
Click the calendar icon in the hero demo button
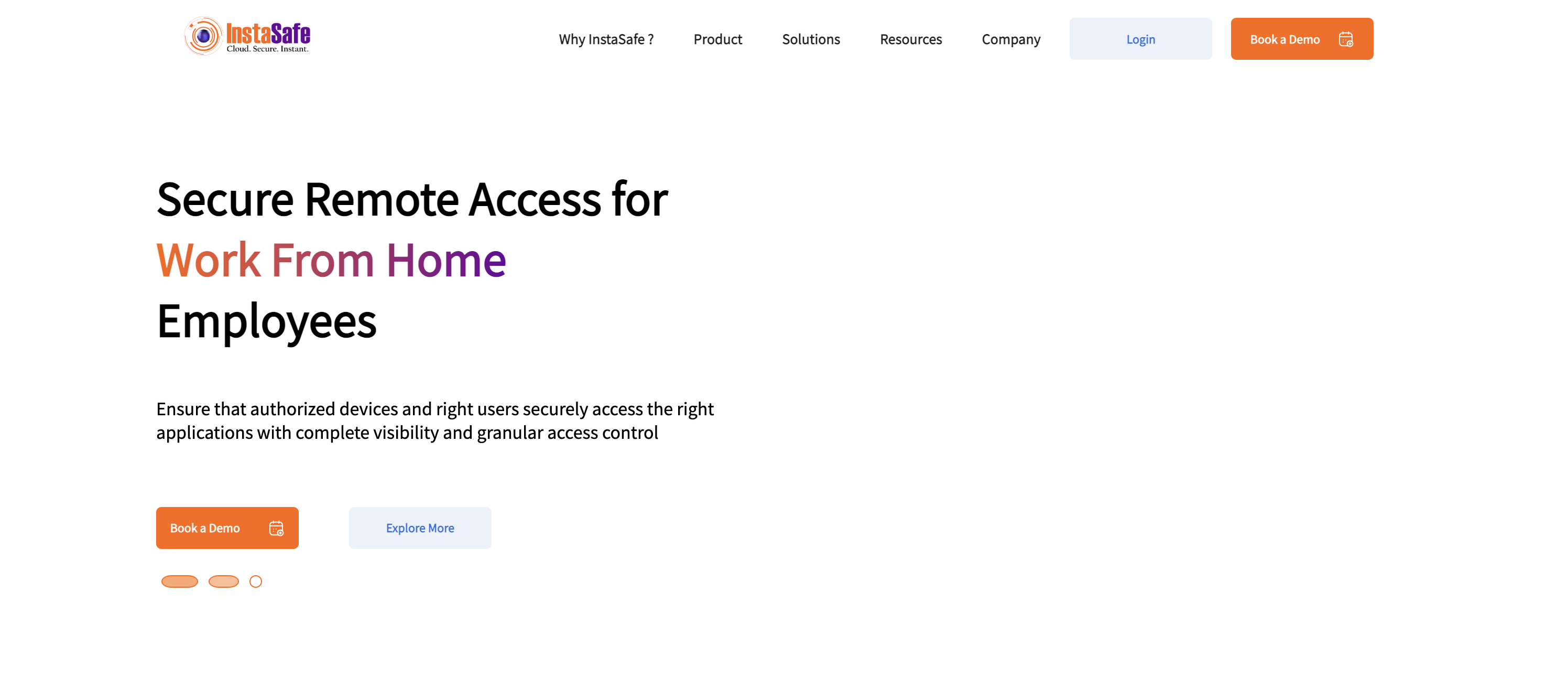point(276,528)
